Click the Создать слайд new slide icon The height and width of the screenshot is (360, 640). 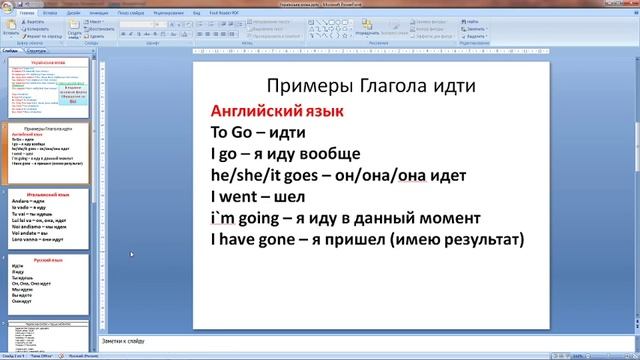point(74,24)
